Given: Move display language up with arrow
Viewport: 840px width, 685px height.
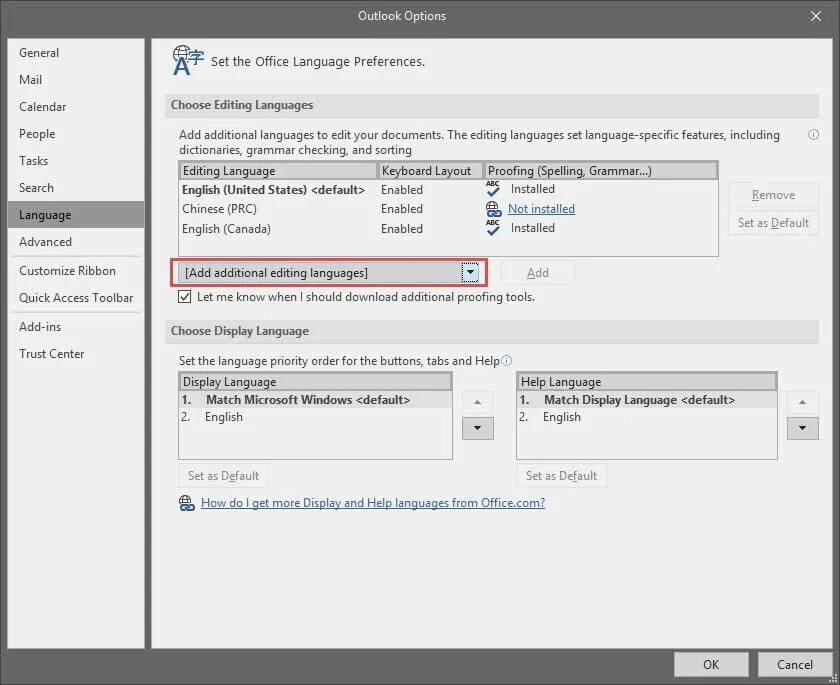Looking at the screenshot, I should point(477,402).
